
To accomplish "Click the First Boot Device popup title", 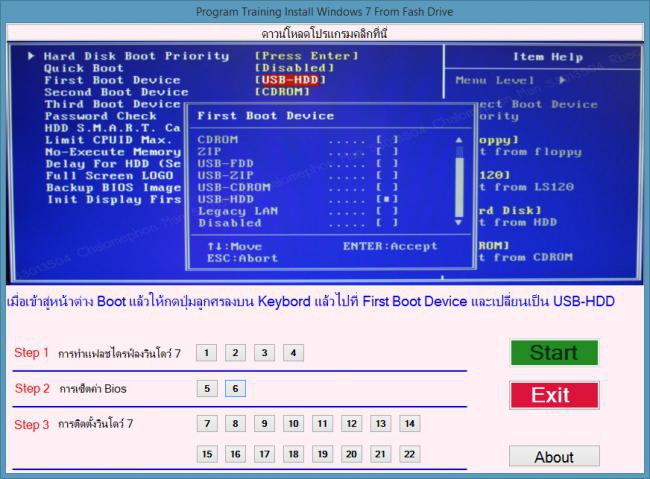I will (x=265, y=116).
